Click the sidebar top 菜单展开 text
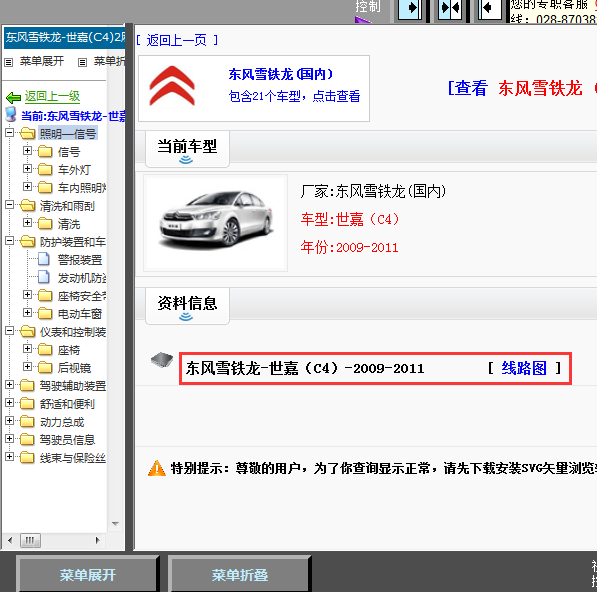The image size is (597, 592). [x=42, y=61]
